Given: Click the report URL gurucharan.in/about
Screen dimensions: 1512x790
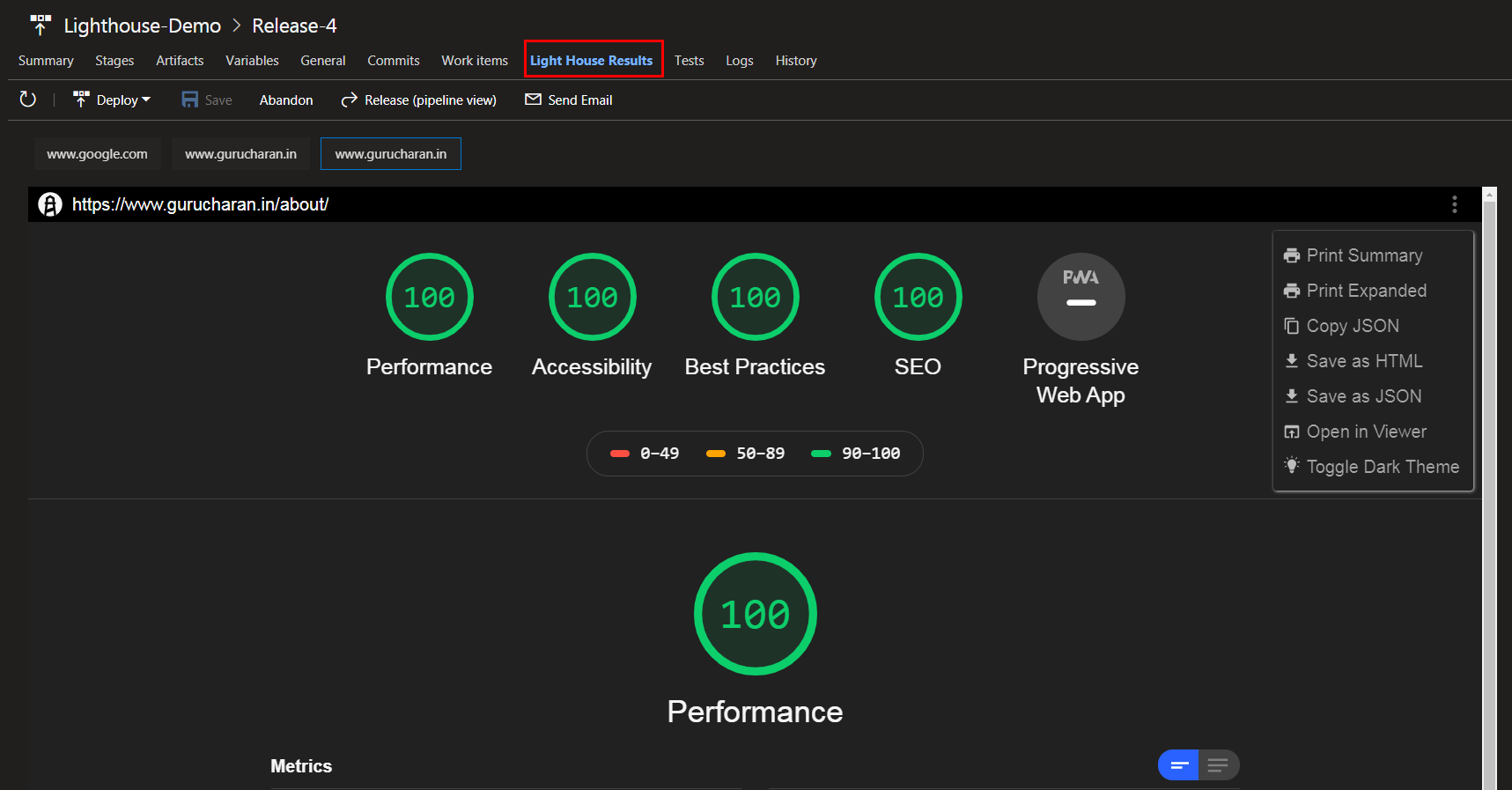Looking at the screenshot, I should click(200, 204).
